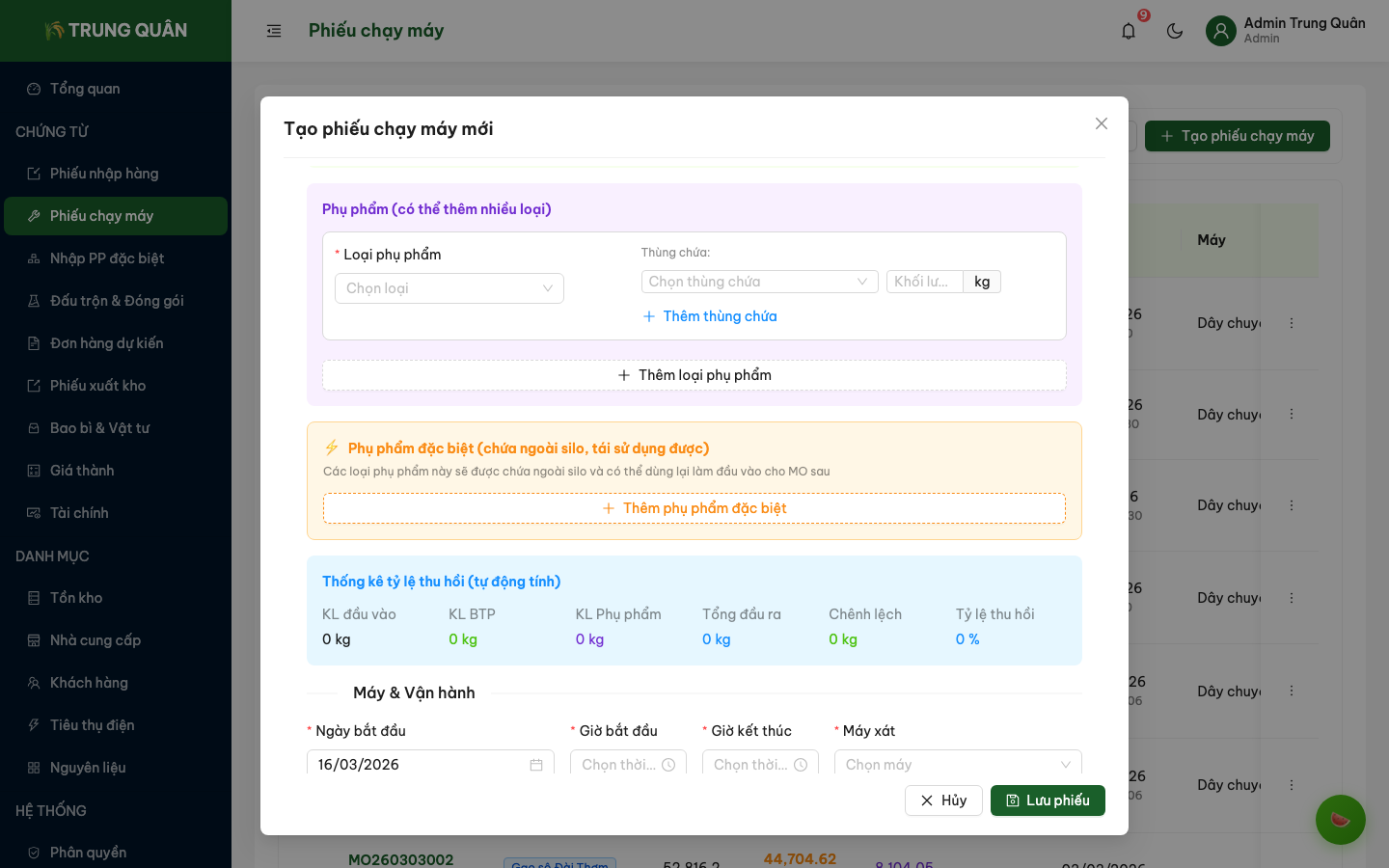The image size is (1389, 868).
Task: Expand the Chọn thùng chứa dropdown
Action: coord(759,282)
